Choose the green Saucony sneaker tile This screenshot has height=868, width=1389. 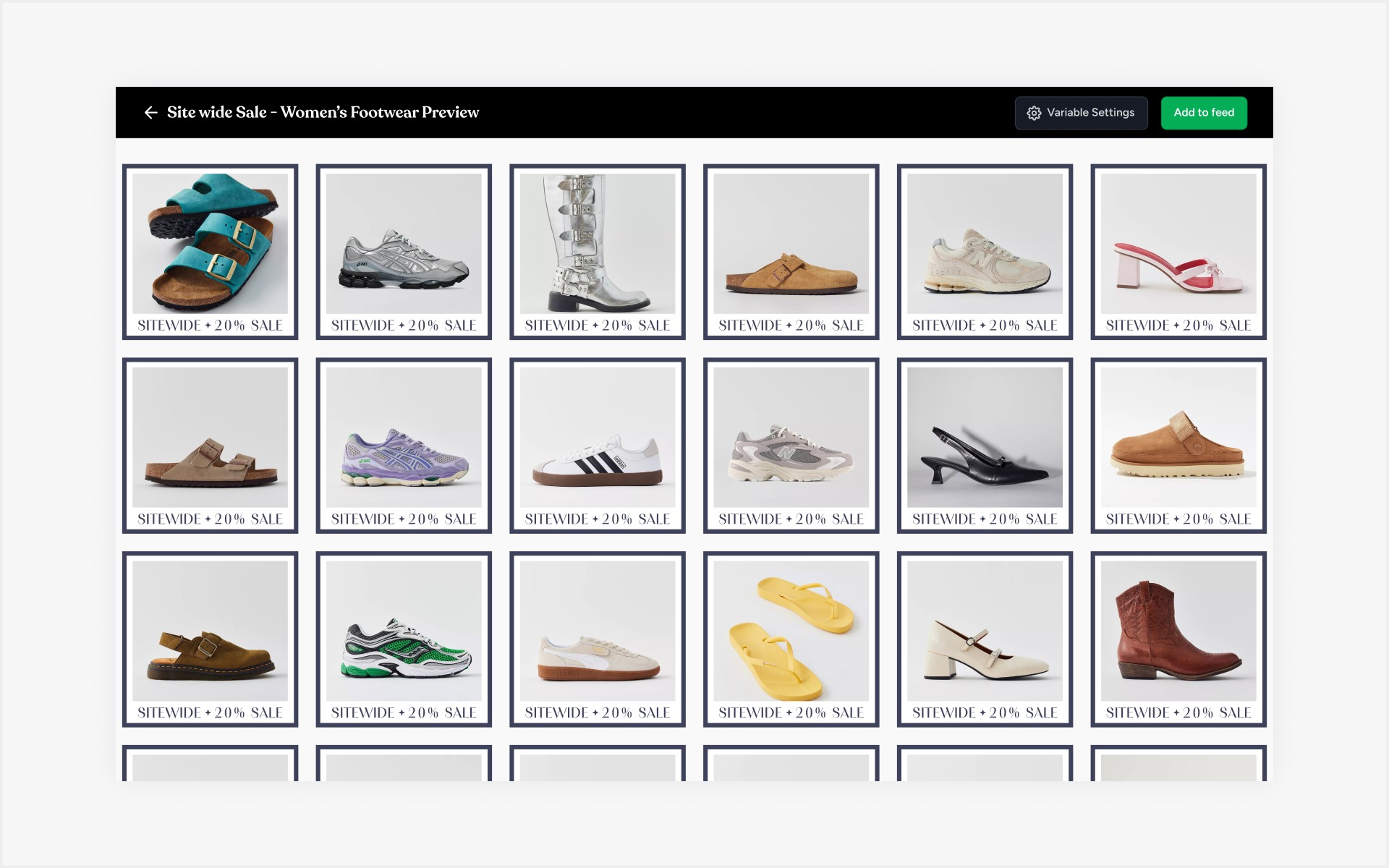point(404,631)
